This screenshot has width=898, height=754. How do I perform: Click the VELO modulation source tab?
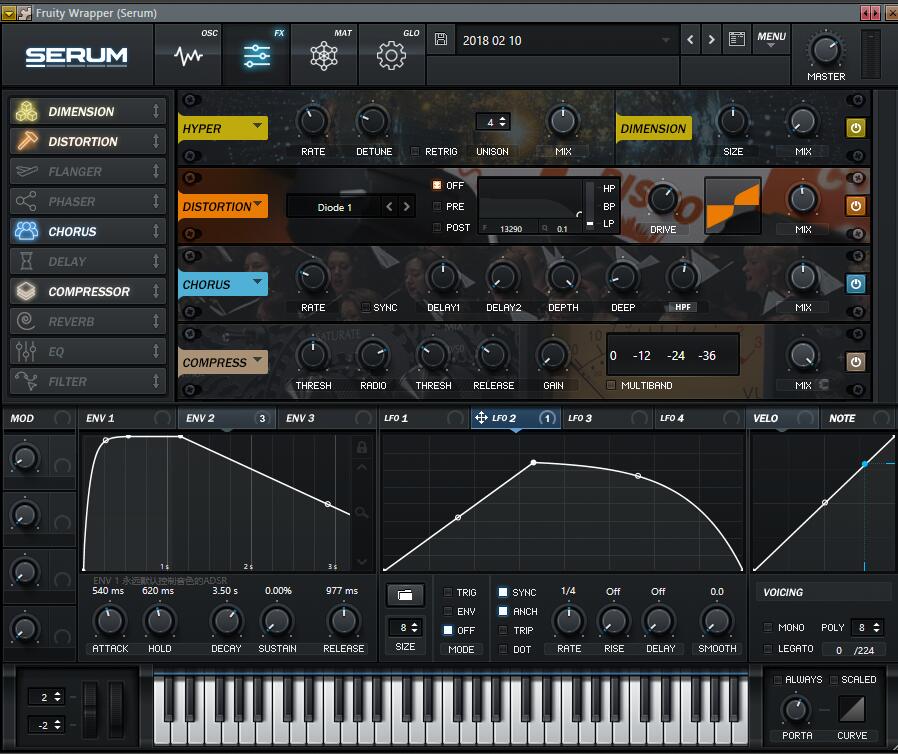[x=782, y=418]
